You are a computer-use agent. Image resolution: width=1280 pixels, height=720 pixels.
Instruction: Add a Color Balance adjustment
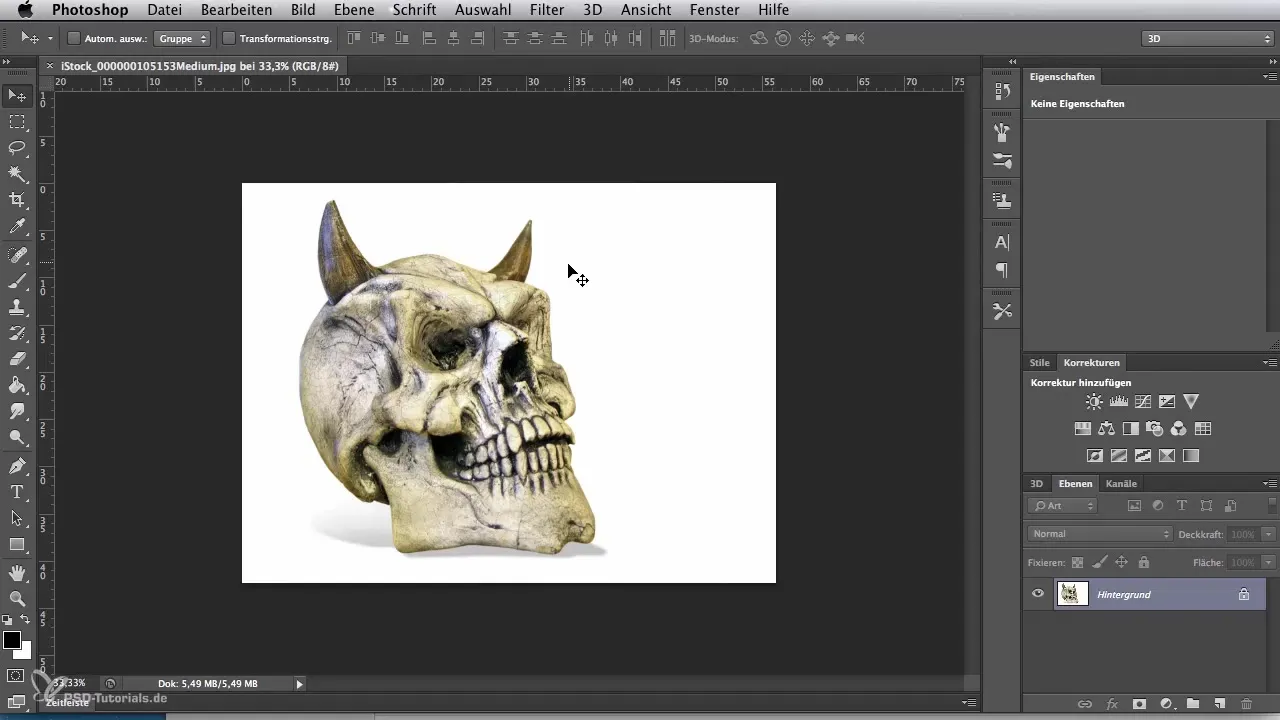pyautogui.click(x=1106, y=429)
